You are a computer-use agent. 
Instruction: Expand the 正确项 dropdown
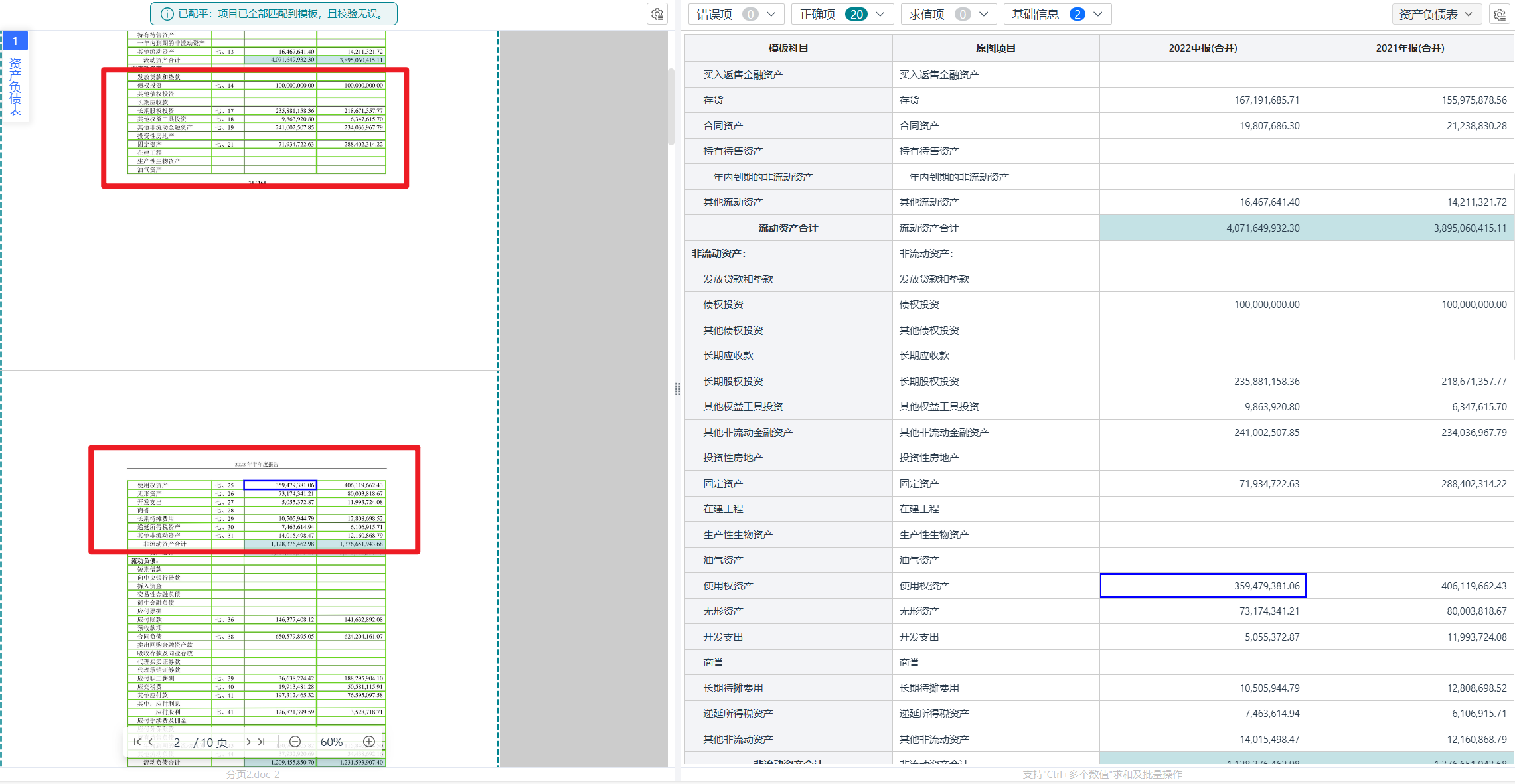(x=841, y=14)
